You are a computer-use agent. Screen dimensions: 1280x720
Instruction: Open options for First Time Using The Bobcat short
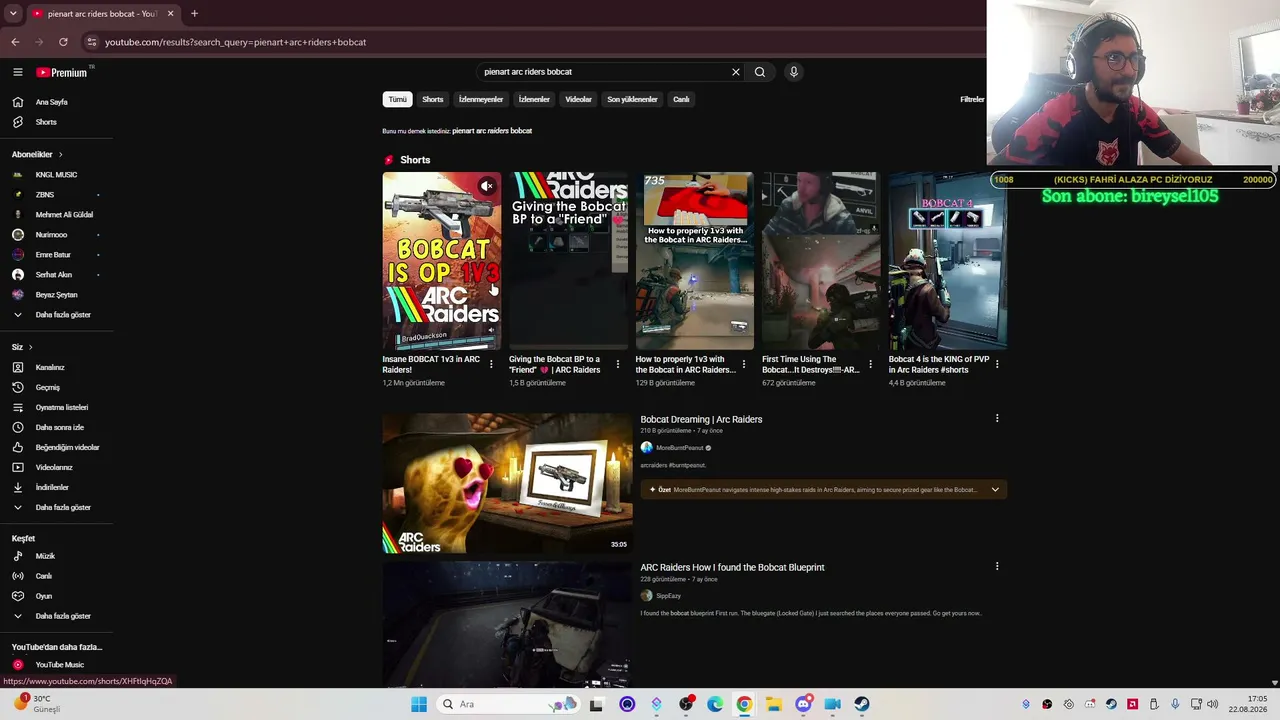(870, 364)
